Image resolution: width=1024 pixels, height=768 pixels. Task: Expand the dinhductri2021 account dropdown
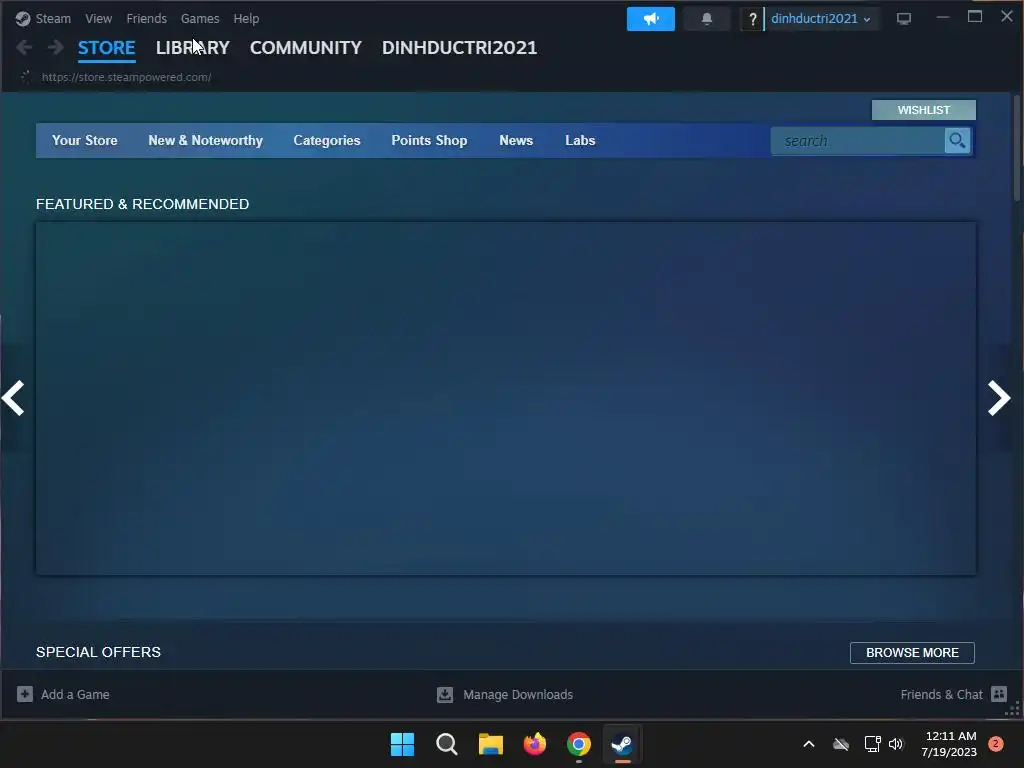[820, 19]
